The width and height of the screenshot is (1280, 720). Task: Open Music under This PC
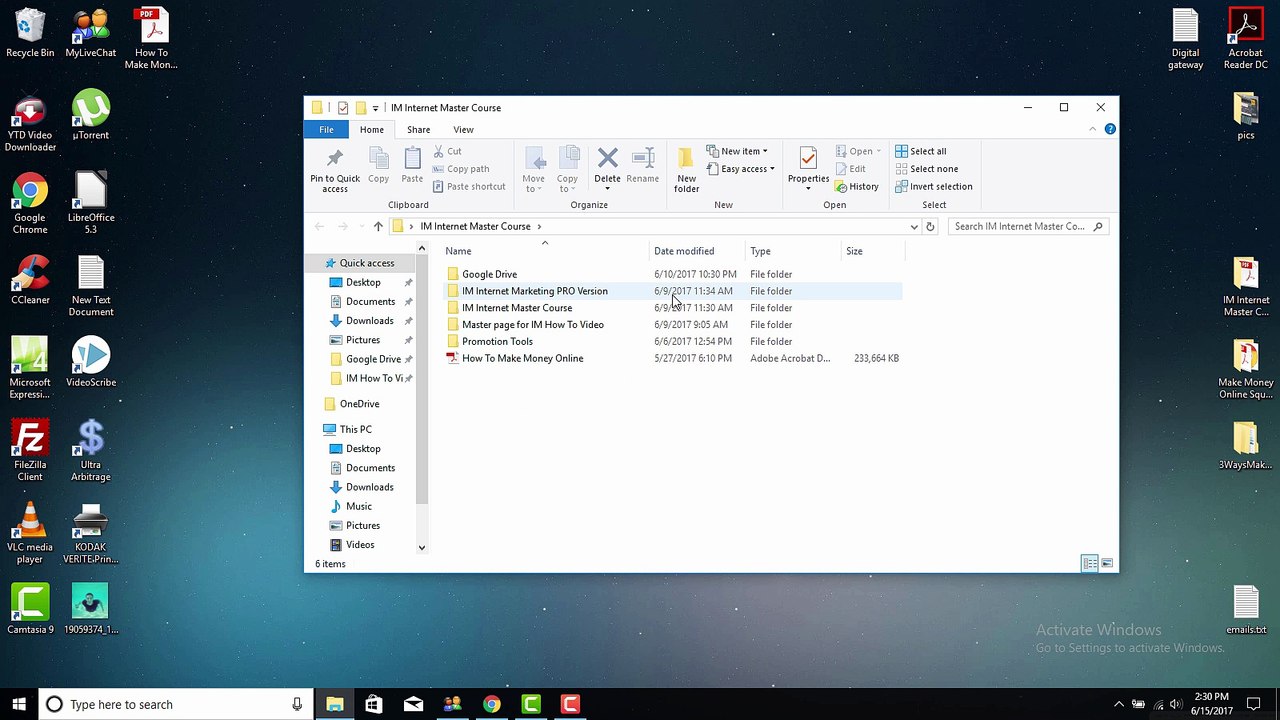point(358,506)
